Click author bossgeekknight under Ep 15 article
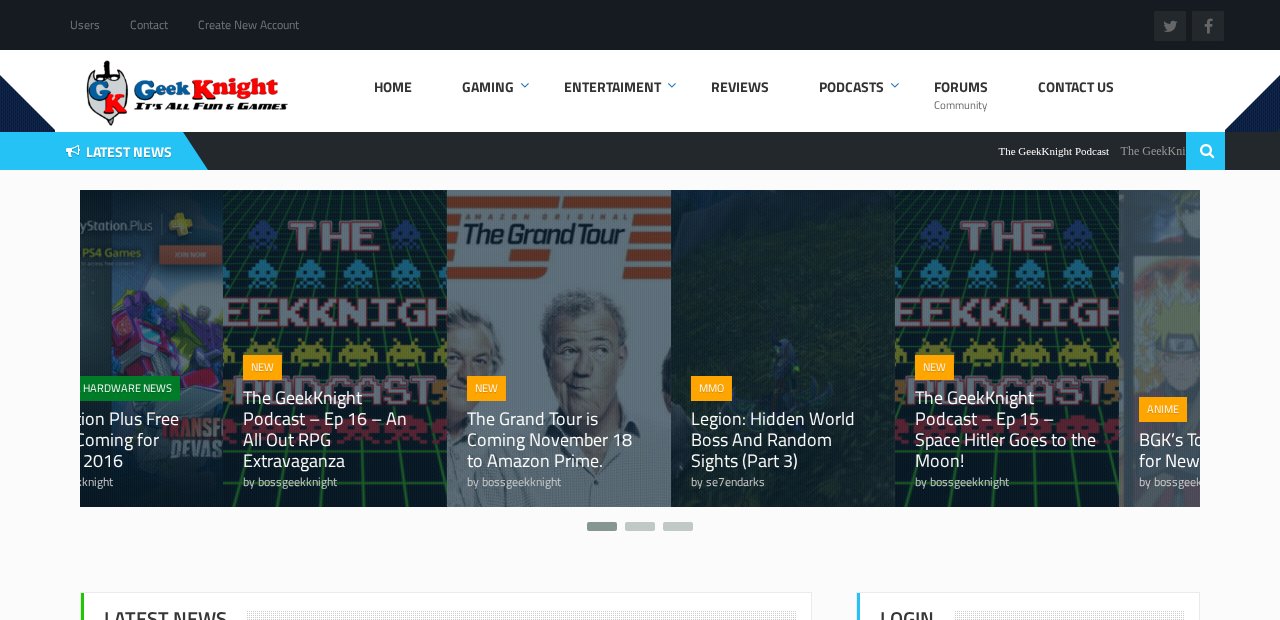The width and height of the screenshot is (1280, 620). tap(970, 482)
